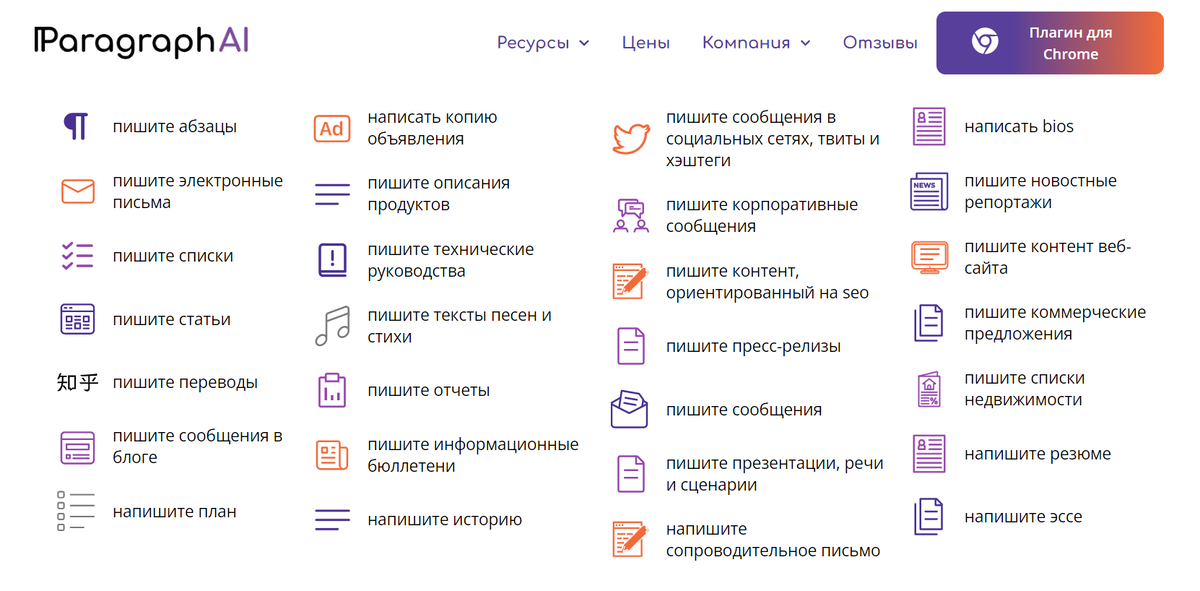Click the document icon beside напишите эссе
Image resolution: width=1200 pixels, height=591 pixels.
[x=929, y=517]
